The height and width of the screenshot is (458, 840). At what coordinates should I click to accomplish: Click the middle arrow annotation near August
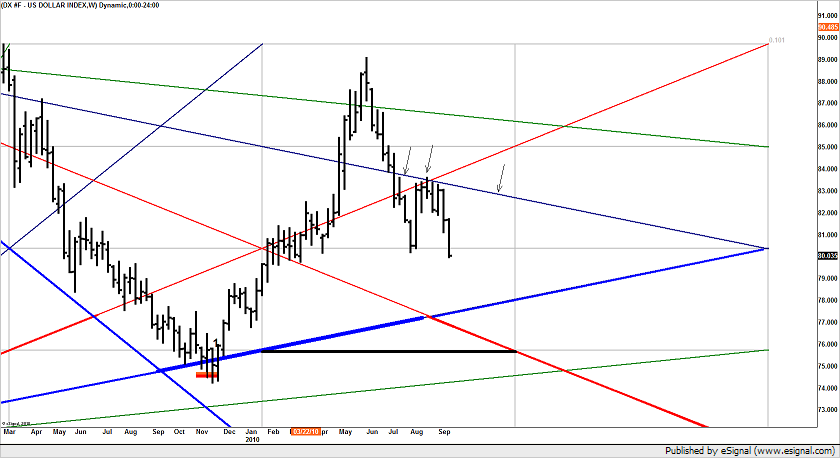[429, 159]
